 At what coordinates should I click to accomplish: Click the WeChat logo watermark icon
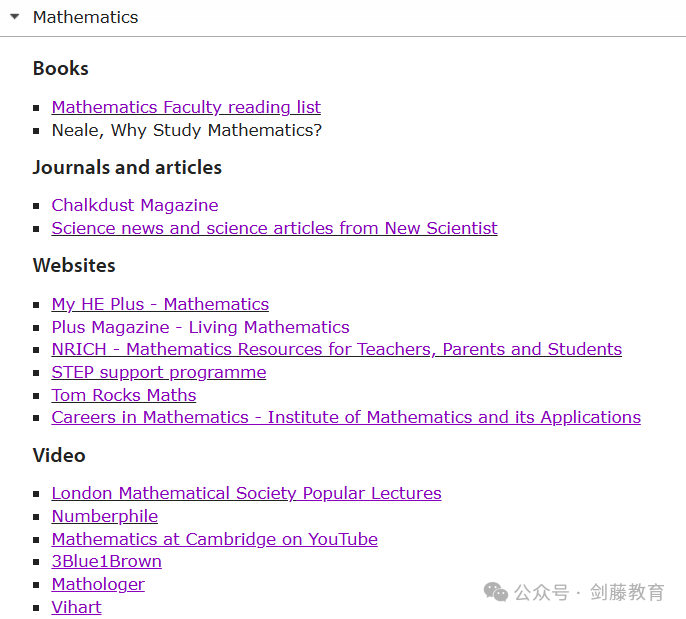coord(496,592)
